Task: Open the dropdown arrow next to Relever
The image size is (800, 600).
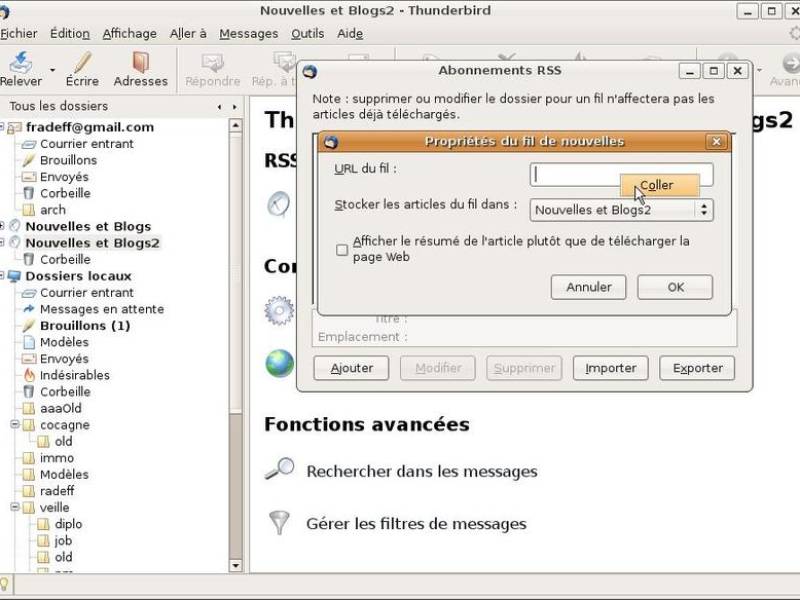Action: click(x=53, y=70)
